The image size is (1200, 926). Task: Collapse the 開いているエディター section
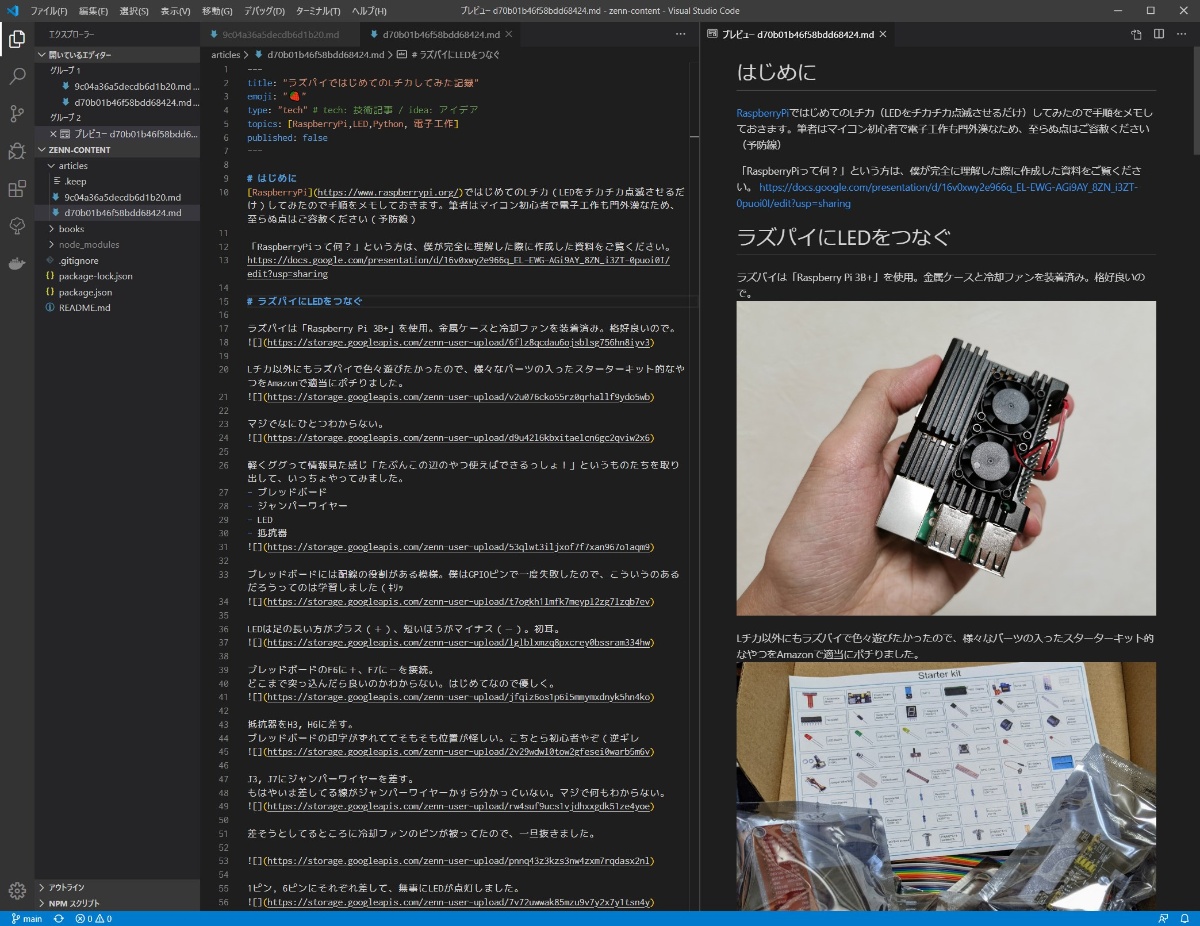(117, 55)
